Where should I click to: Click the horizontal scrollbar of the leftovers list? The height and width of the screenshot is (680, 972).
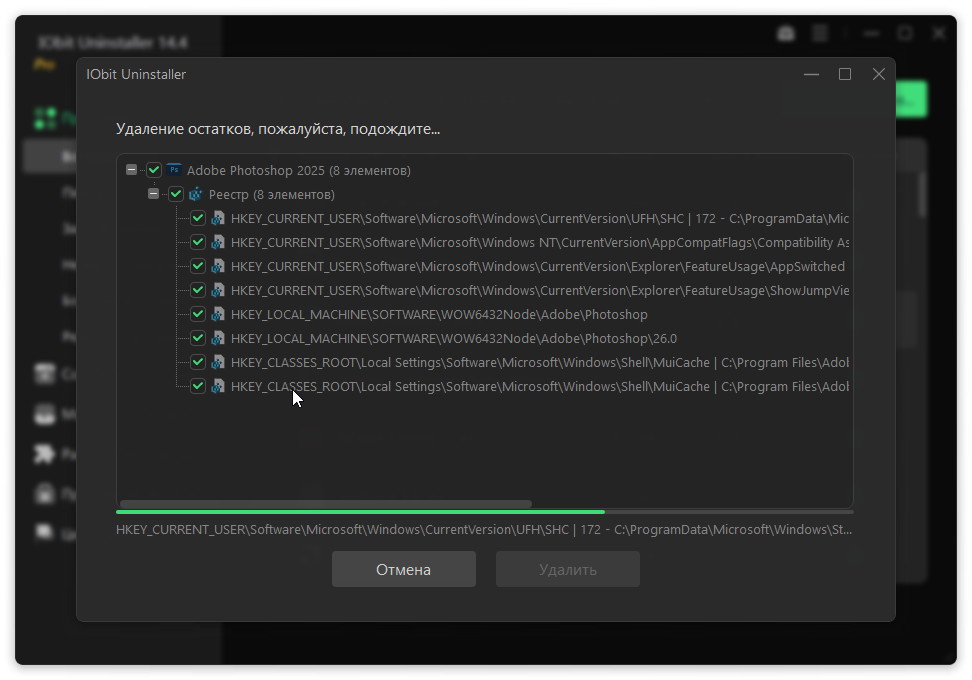[325, 504]
